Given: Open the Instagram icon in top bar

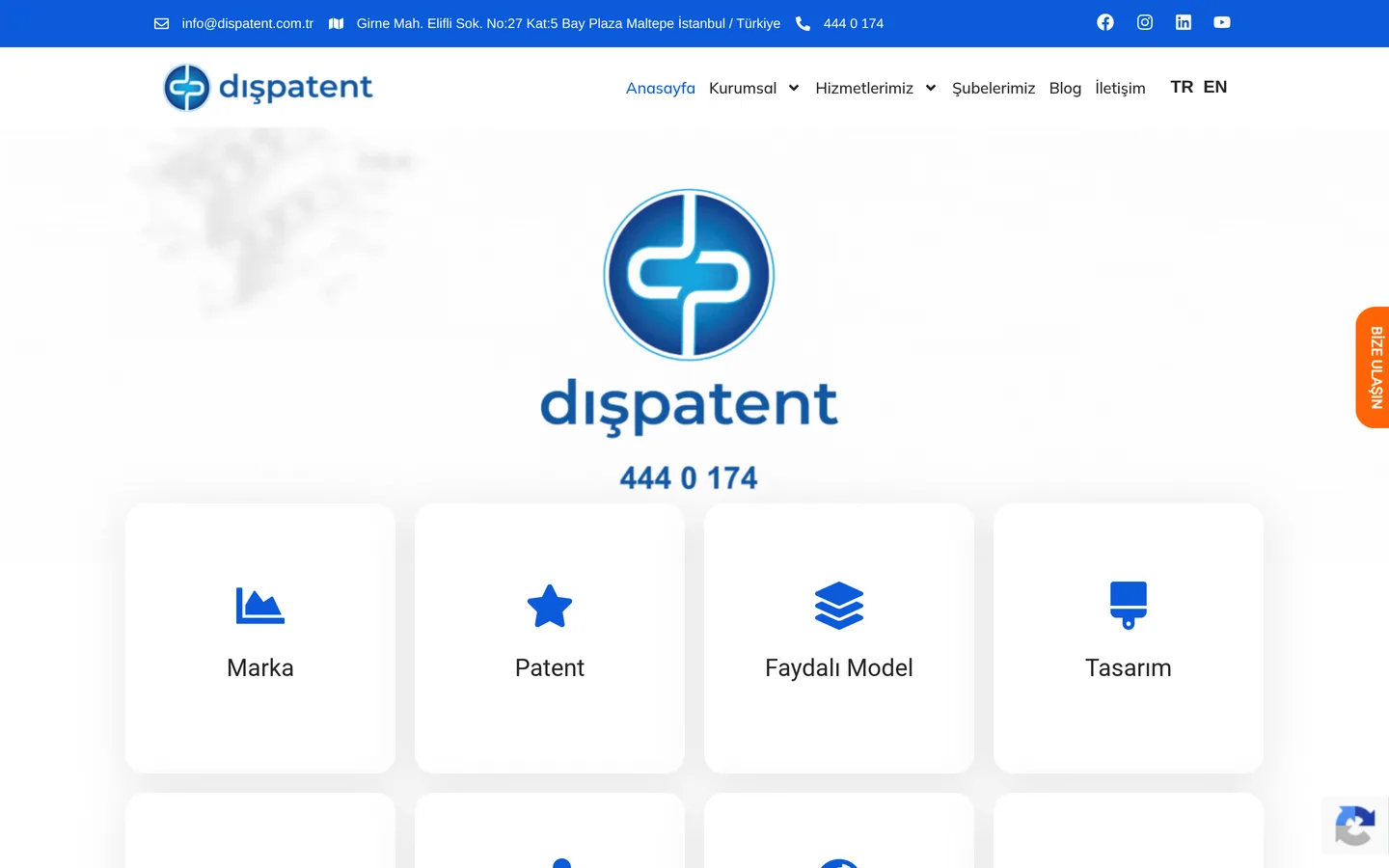Looking at the screenshot, I should (x=1145, y=22).
